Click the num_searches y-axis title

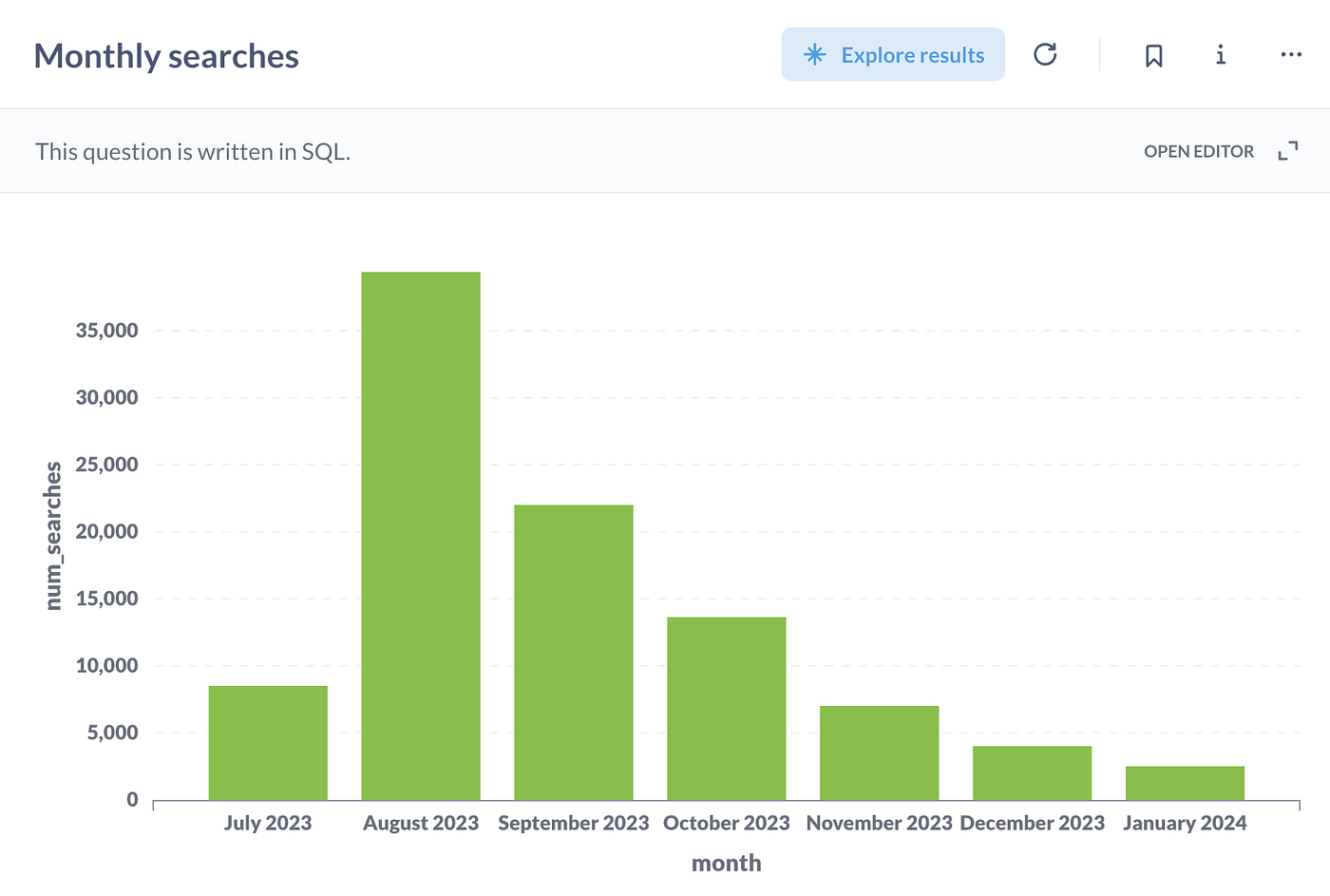point(53,536)
